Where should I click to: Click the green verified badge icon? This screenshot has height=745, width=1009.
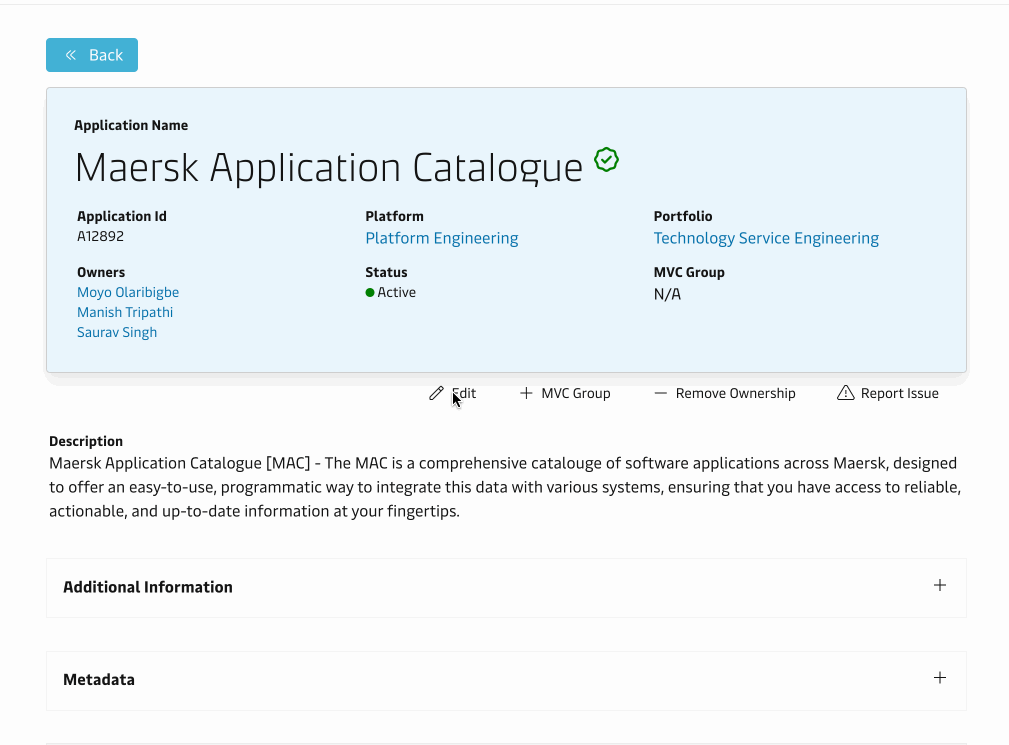[606, 160]
